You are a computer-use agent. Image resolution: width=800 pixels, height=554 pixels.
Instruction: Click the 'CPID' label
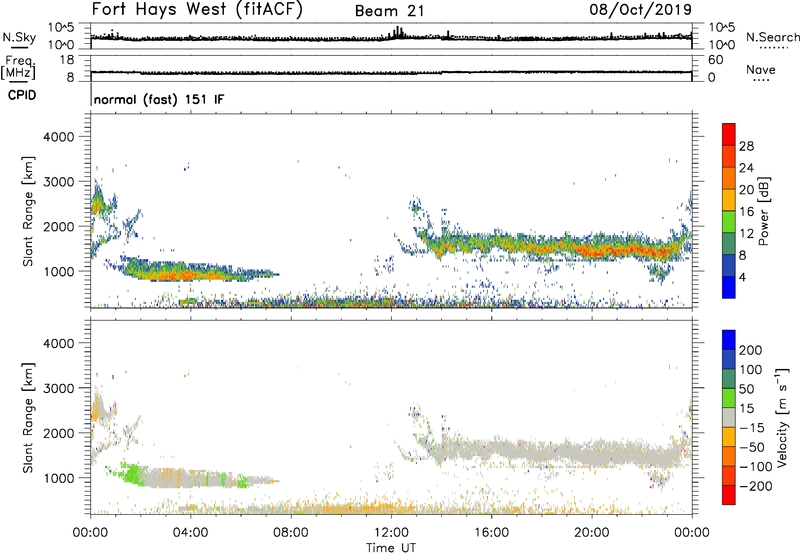point(22,95)
